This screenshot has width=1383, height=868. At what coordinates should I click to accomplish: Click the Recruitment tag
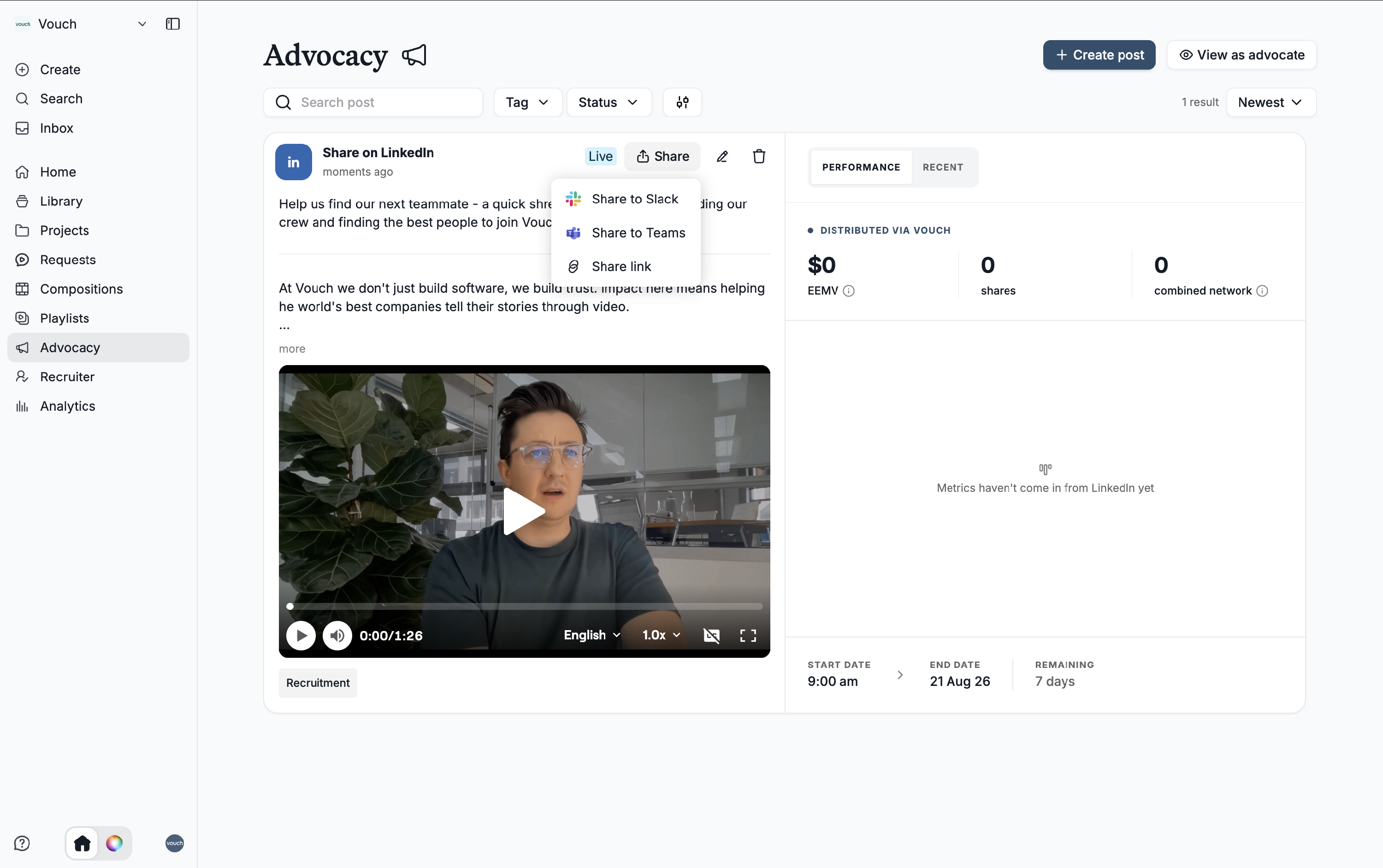318,683
